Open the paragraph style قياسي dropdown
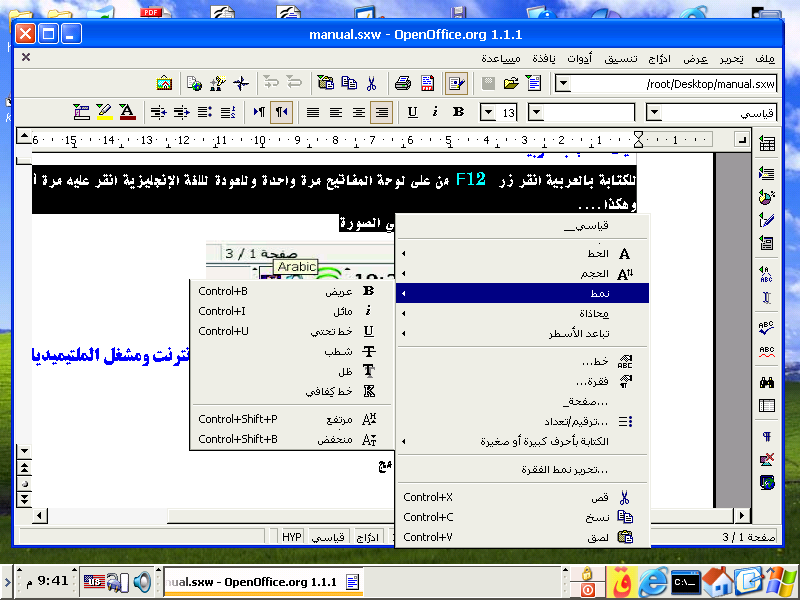 (654, 112)
